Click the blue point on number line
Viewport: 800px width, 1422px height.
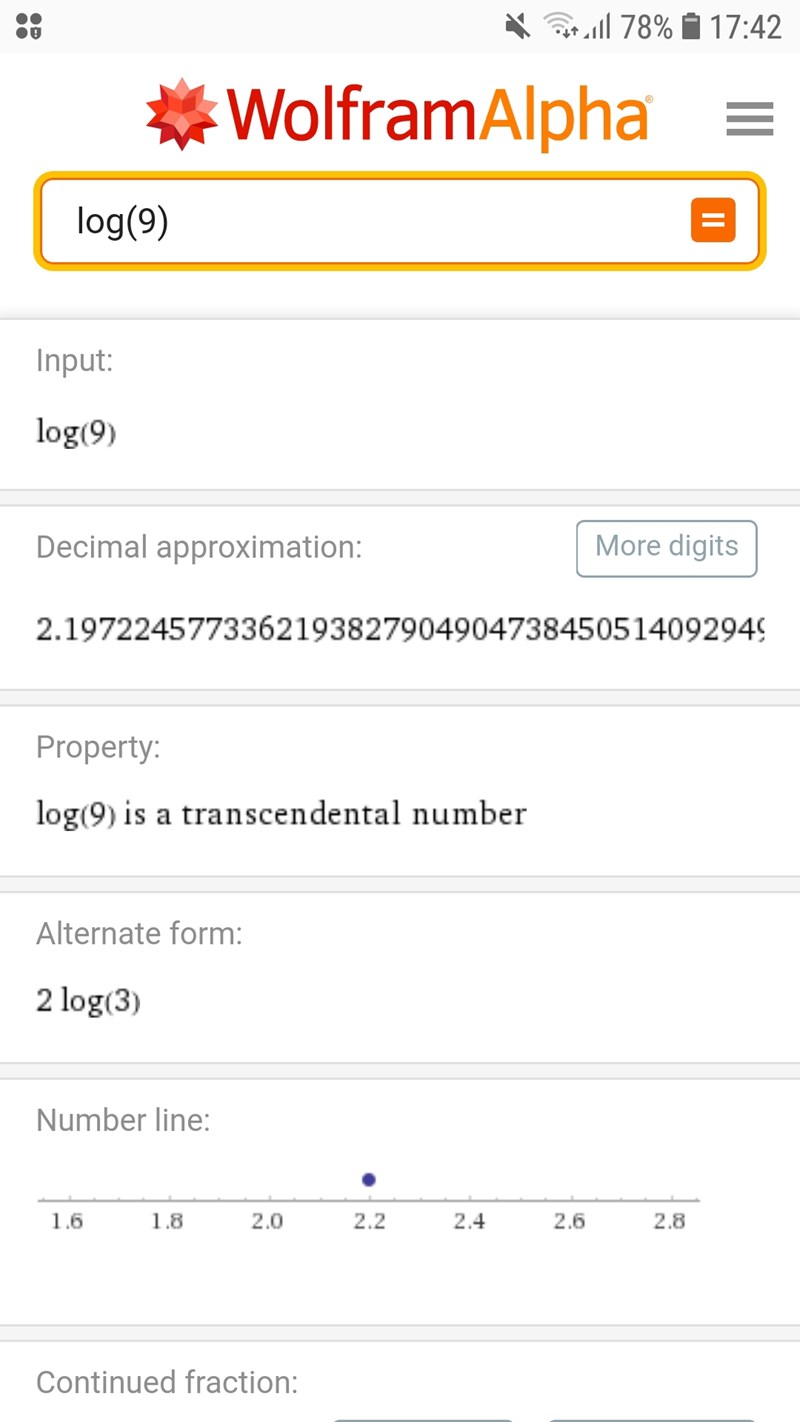click(x=369, y=1180)
